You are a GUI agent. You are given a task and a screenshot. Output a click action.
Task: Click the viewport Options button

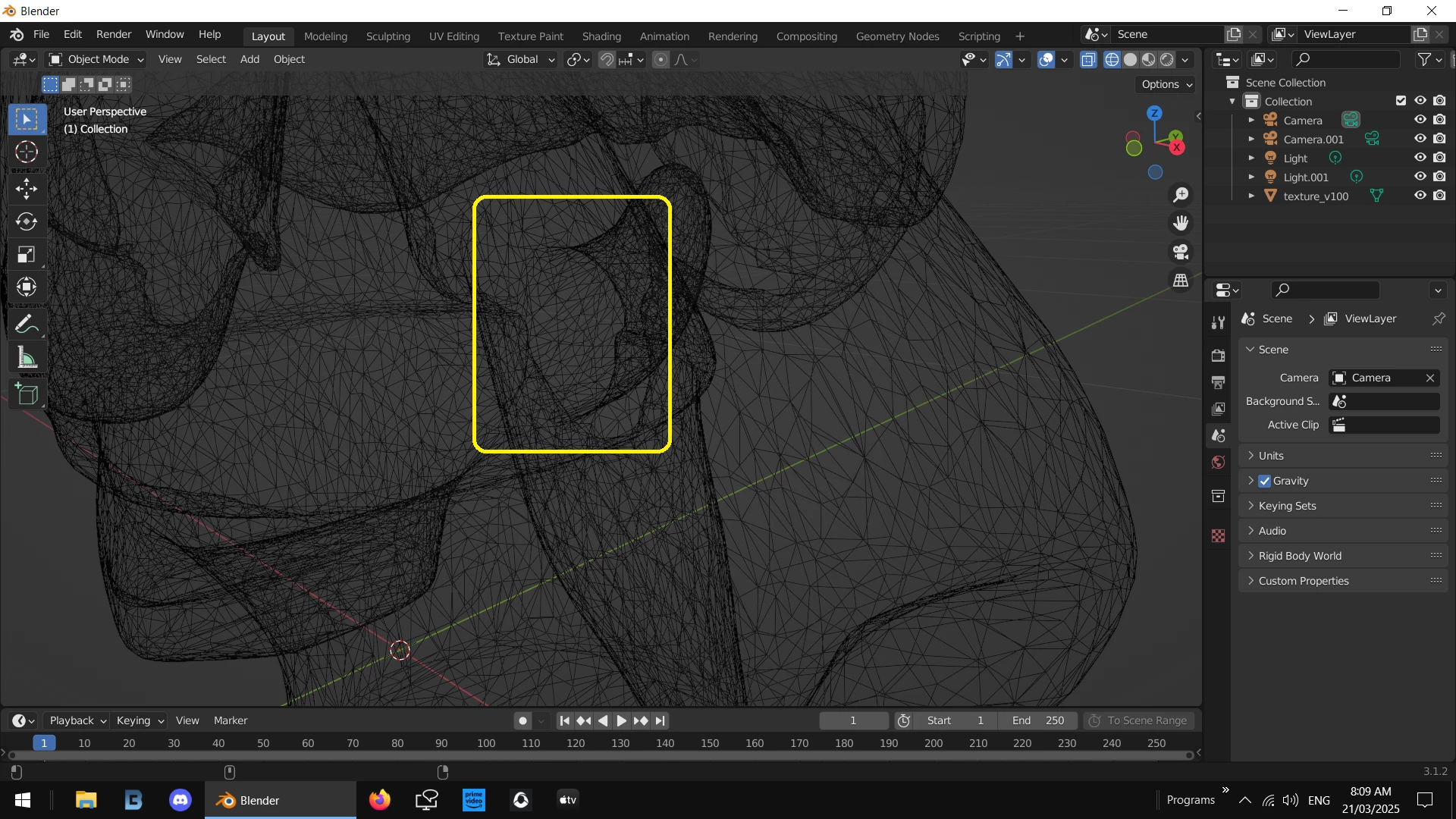(x=1166, y=84)
